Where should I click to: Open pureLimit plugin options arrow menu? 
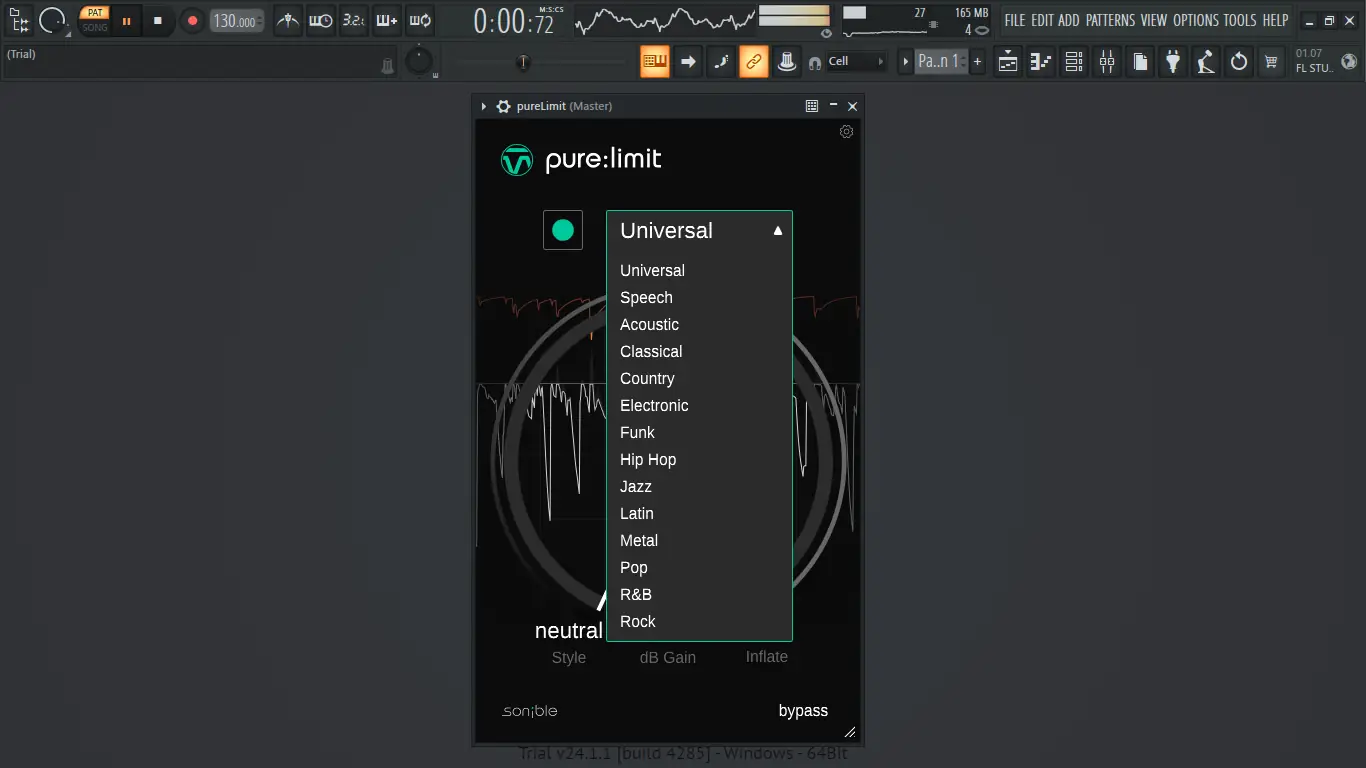click(484, 106)
